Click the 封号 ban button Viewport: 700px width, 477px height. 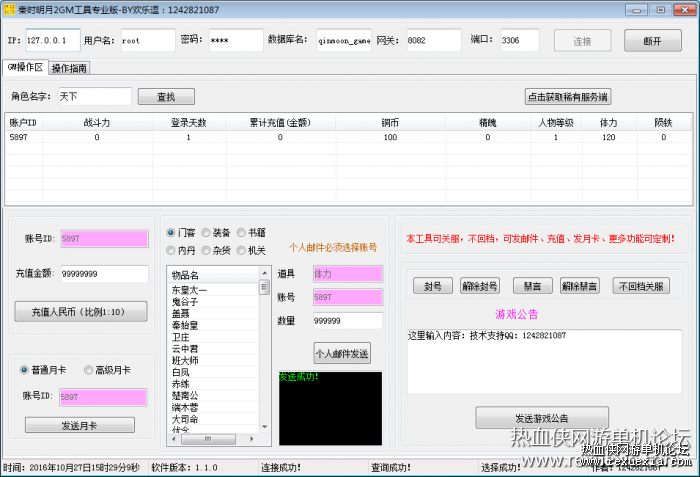pos(433,286)
